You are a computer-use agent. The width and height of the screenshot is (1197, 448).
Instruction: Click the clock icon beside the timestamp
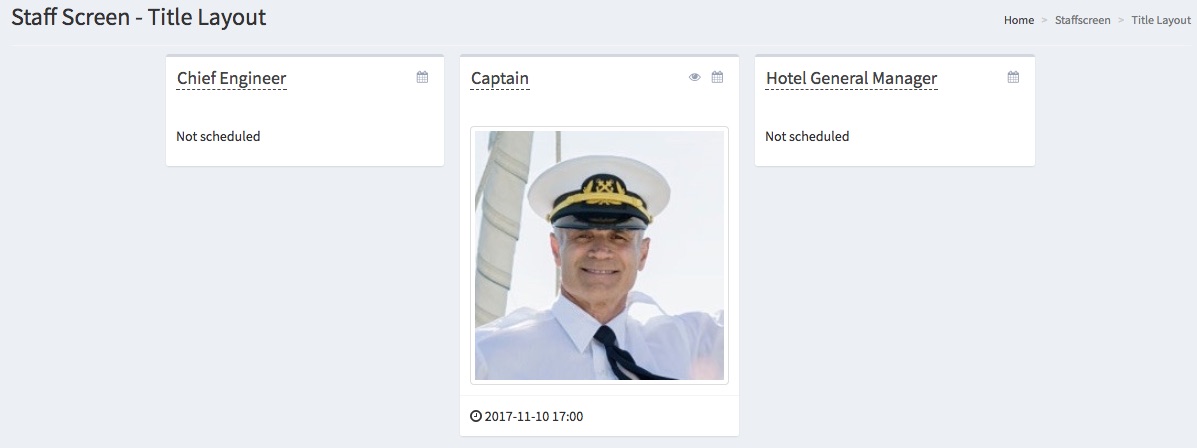(476, 416)
